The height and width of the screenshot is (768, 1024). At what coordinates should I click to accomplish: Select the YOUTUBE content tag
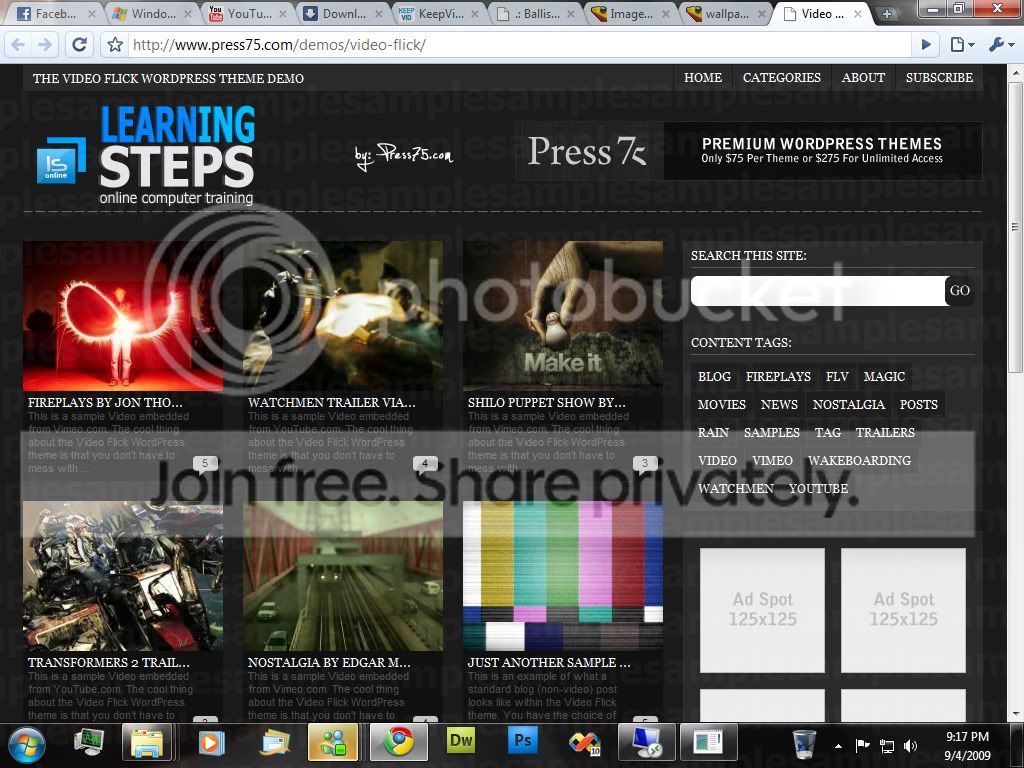tap(818, 489)
